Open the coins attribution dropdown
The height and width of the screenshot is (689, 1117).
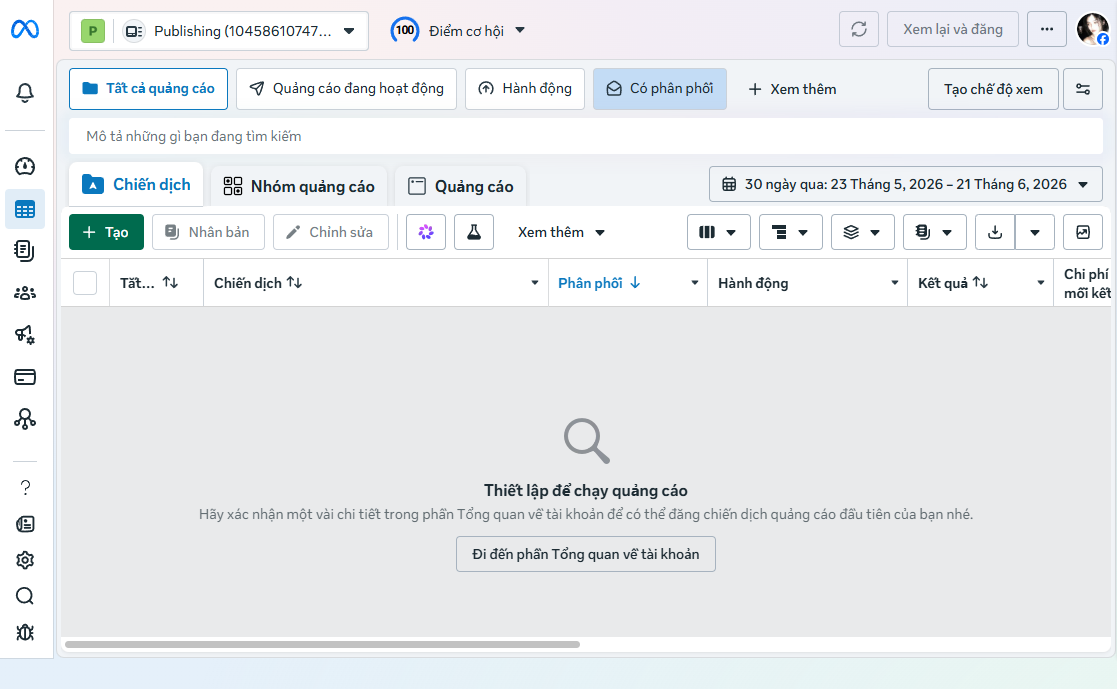pos(934,232)
